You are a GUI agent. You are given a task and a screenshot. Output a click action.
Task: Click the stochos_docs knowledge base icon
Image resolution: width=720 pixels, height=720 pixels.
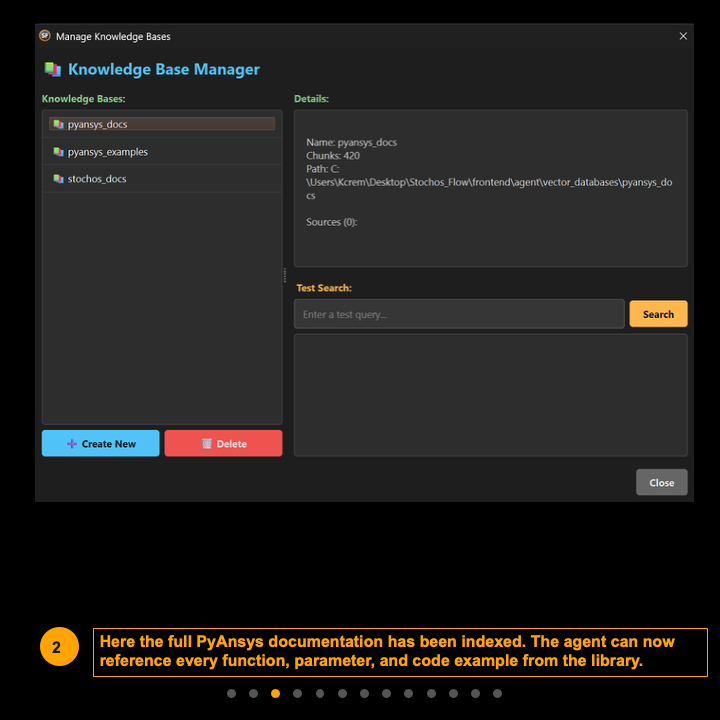pos(59,179)
